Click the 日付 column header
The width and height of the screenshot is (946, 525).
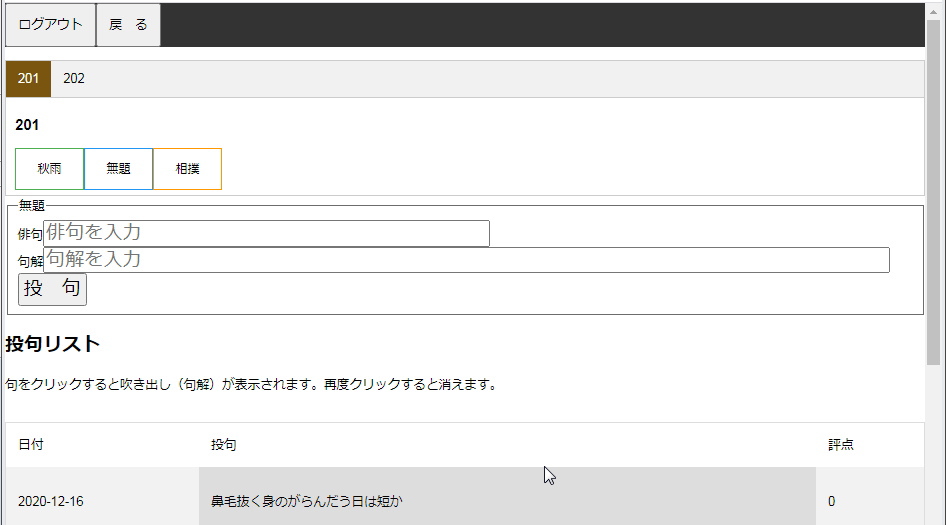pyautogui.click(x=31, y=445)
